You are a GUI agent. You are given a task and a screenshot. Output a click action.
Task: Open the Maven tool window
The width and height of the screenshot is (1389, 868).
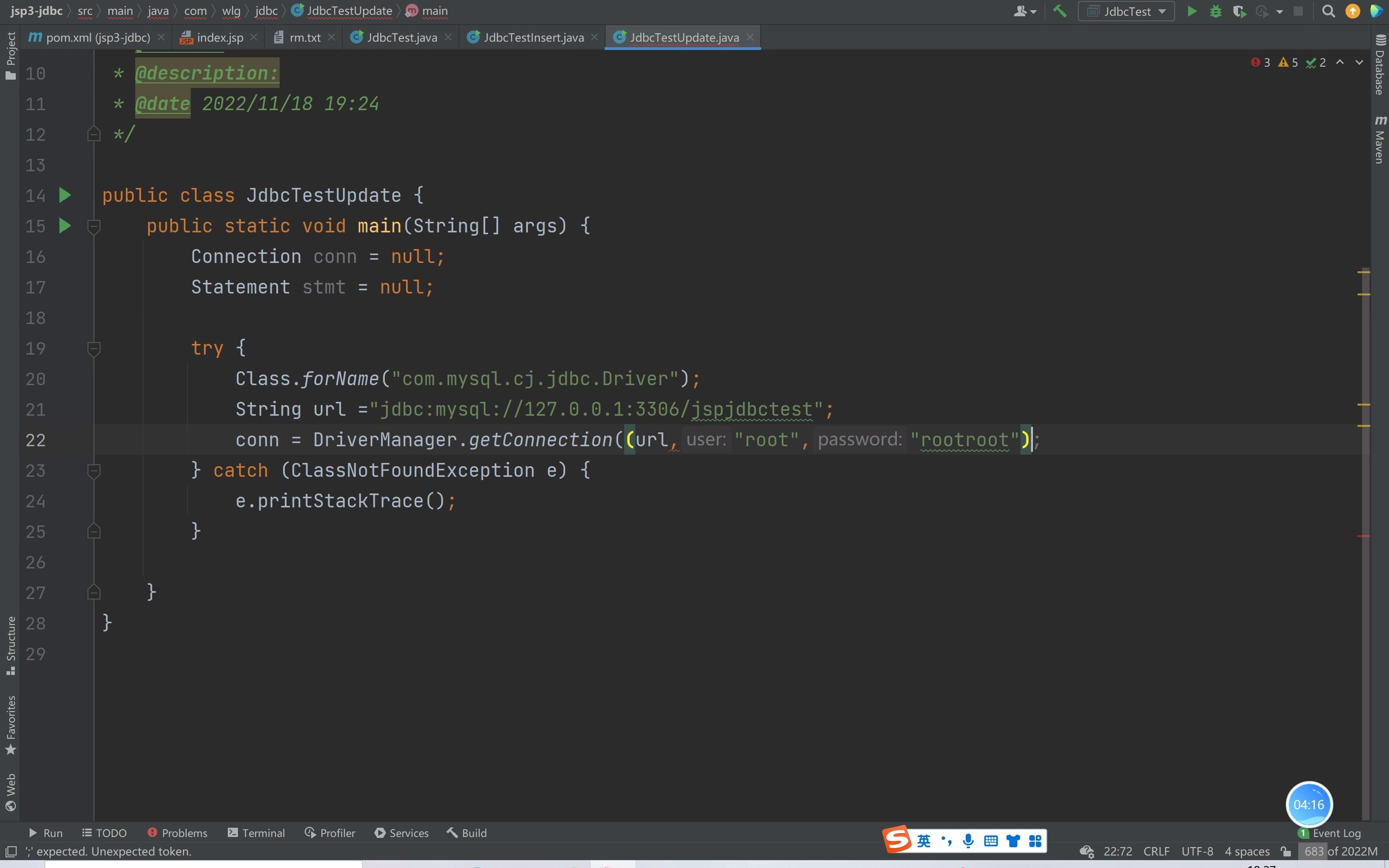1380,139
